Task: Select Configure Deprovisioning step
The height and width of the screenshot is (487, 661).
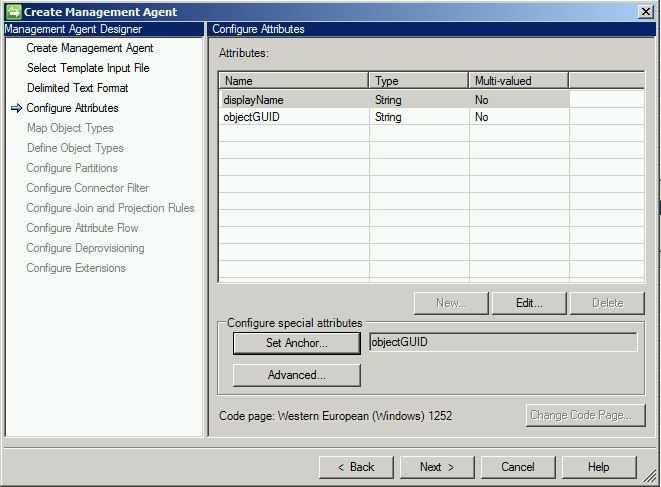Action: click(85, 248)
